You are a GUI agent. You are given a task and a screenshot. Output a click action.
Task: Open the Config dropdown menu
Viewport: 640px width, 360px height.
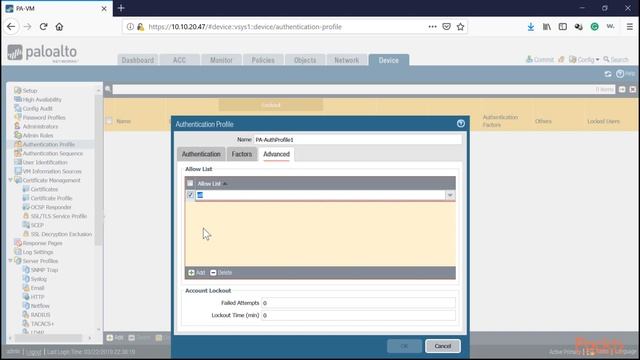(584, 60)
